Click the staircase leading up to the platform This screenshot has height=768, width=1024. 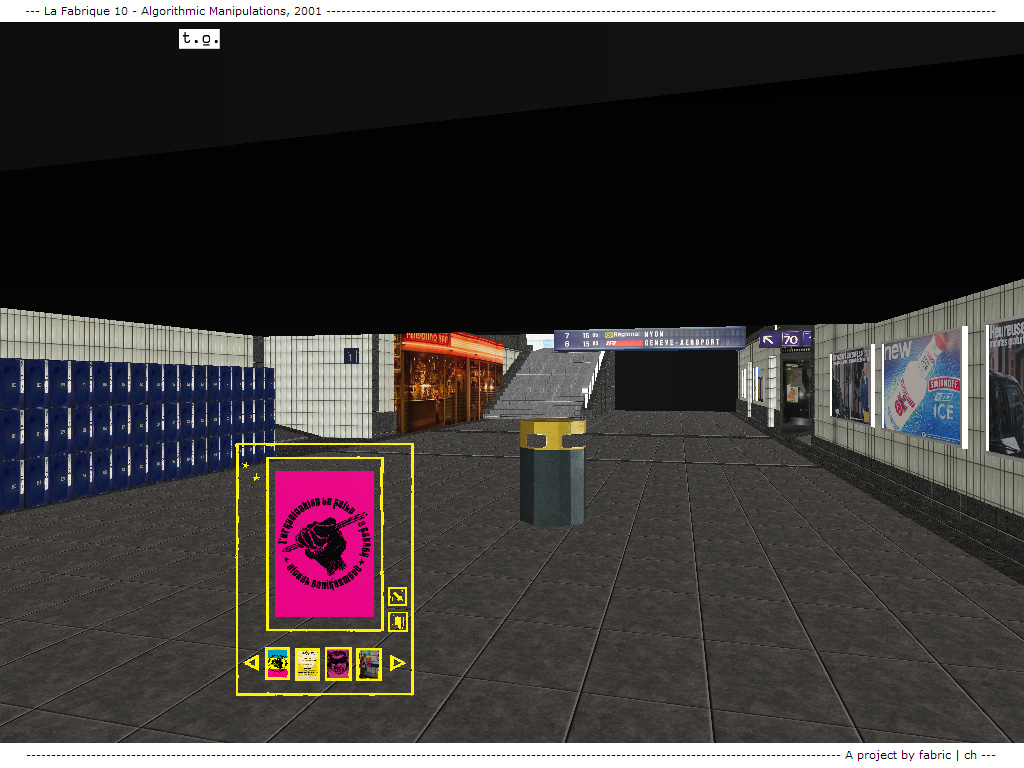[547, 382]
